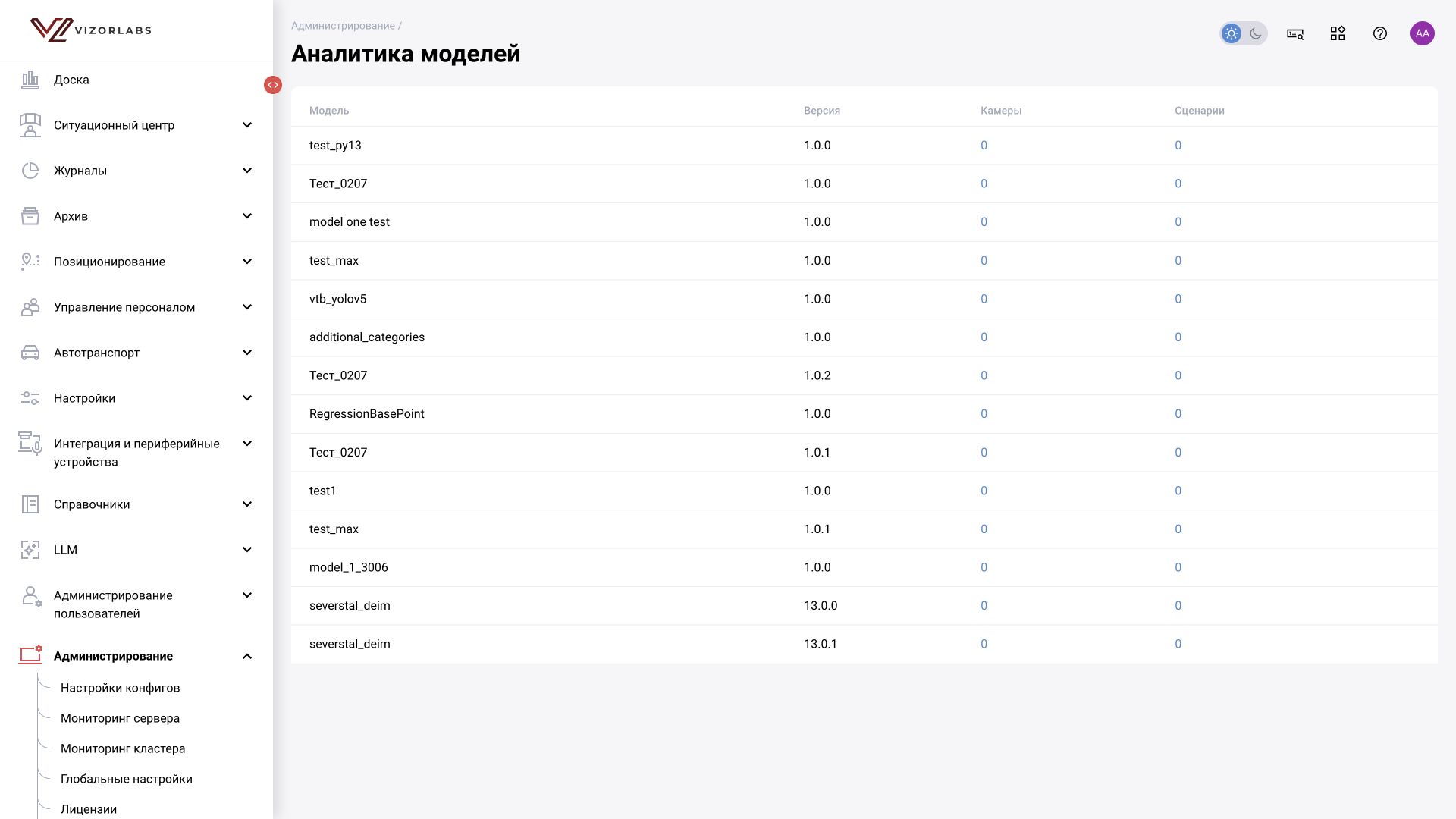1456x819 pixels.
Task: Click the LLM sparkle icon
Action: pos(30,550)
